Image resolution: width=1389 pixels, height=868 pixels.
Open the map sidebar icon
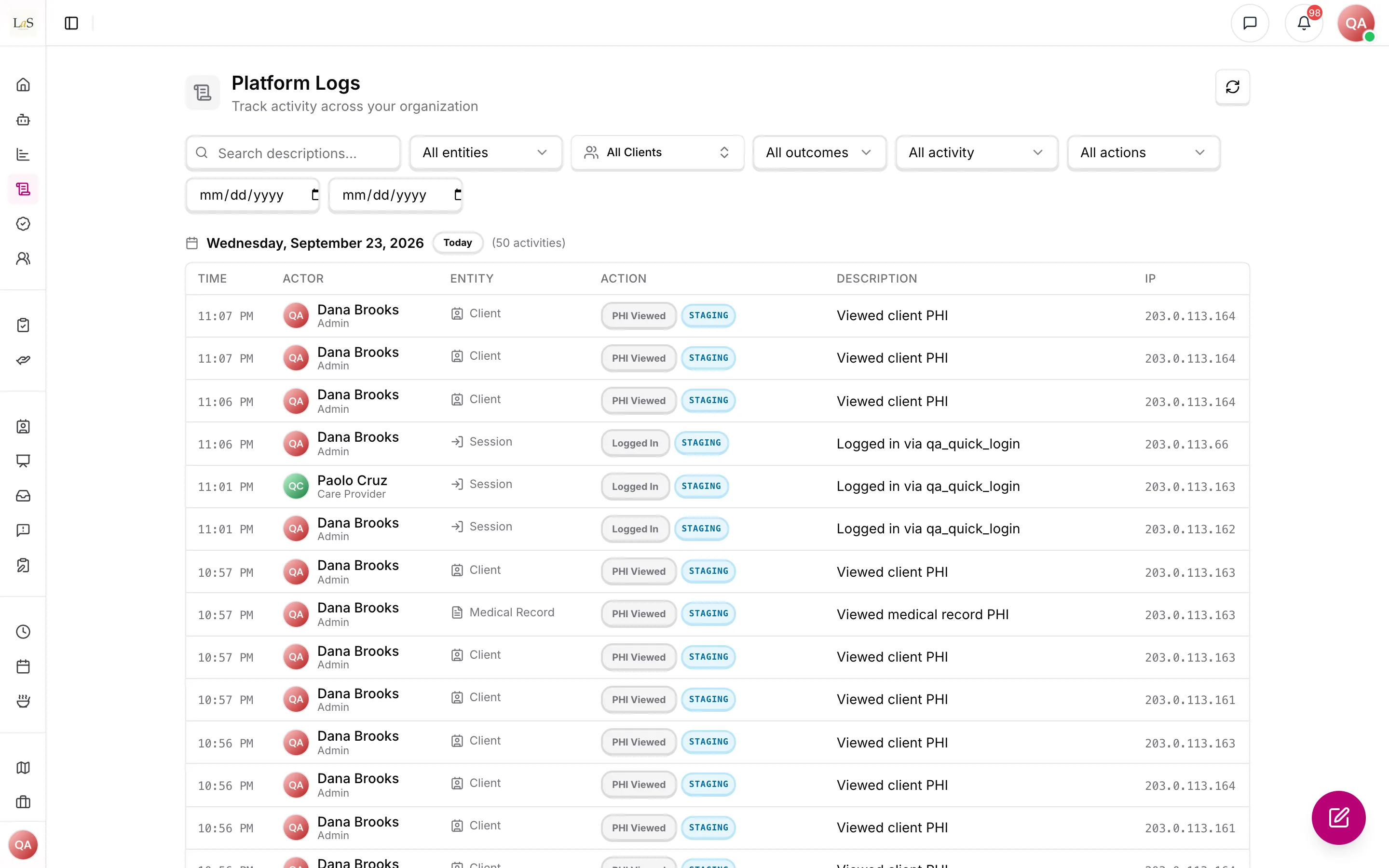pyautogui.click(x=23, y=768)
